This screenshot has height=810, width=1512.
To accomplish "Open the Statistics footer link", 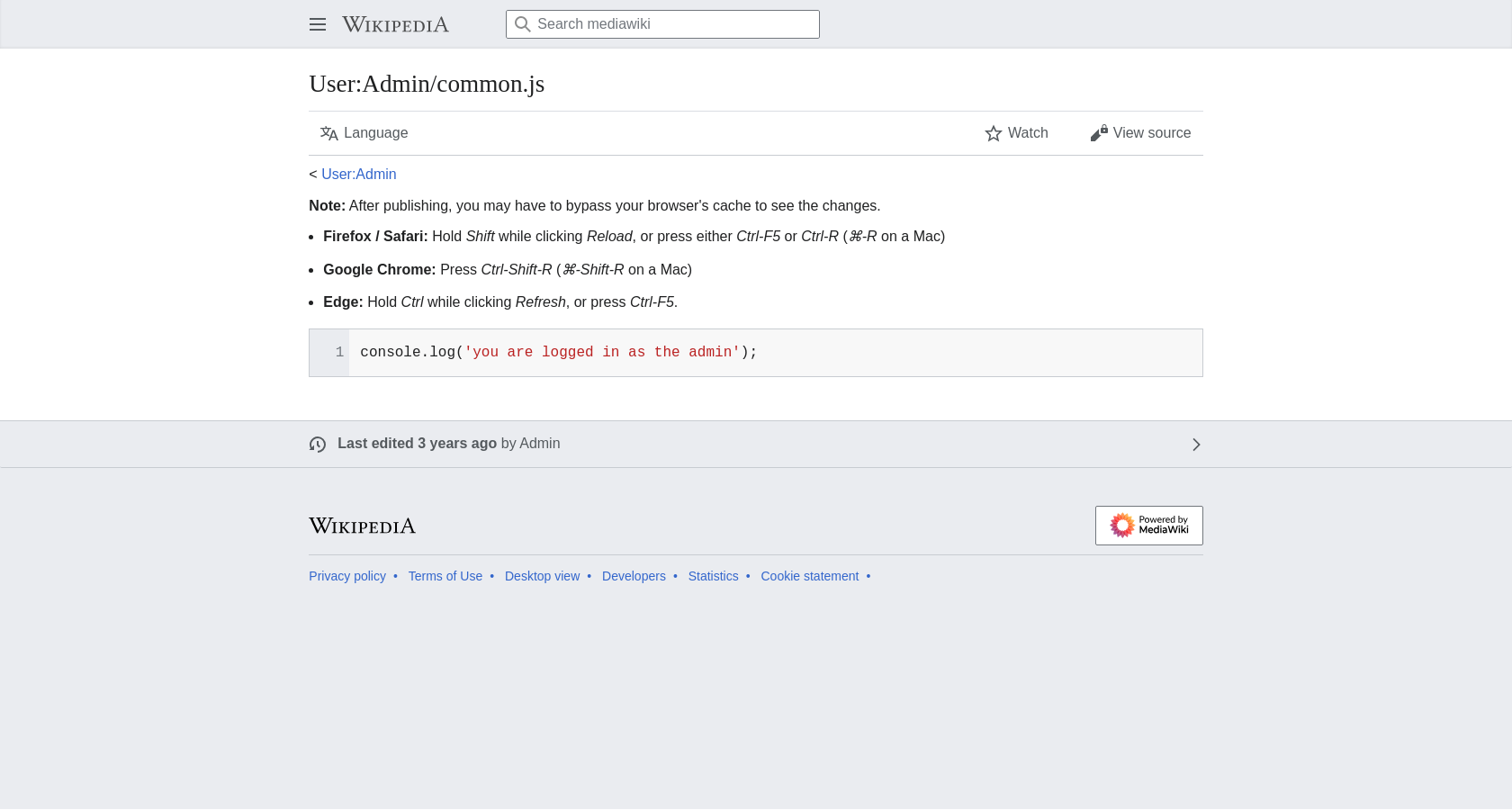I will 714,576.
